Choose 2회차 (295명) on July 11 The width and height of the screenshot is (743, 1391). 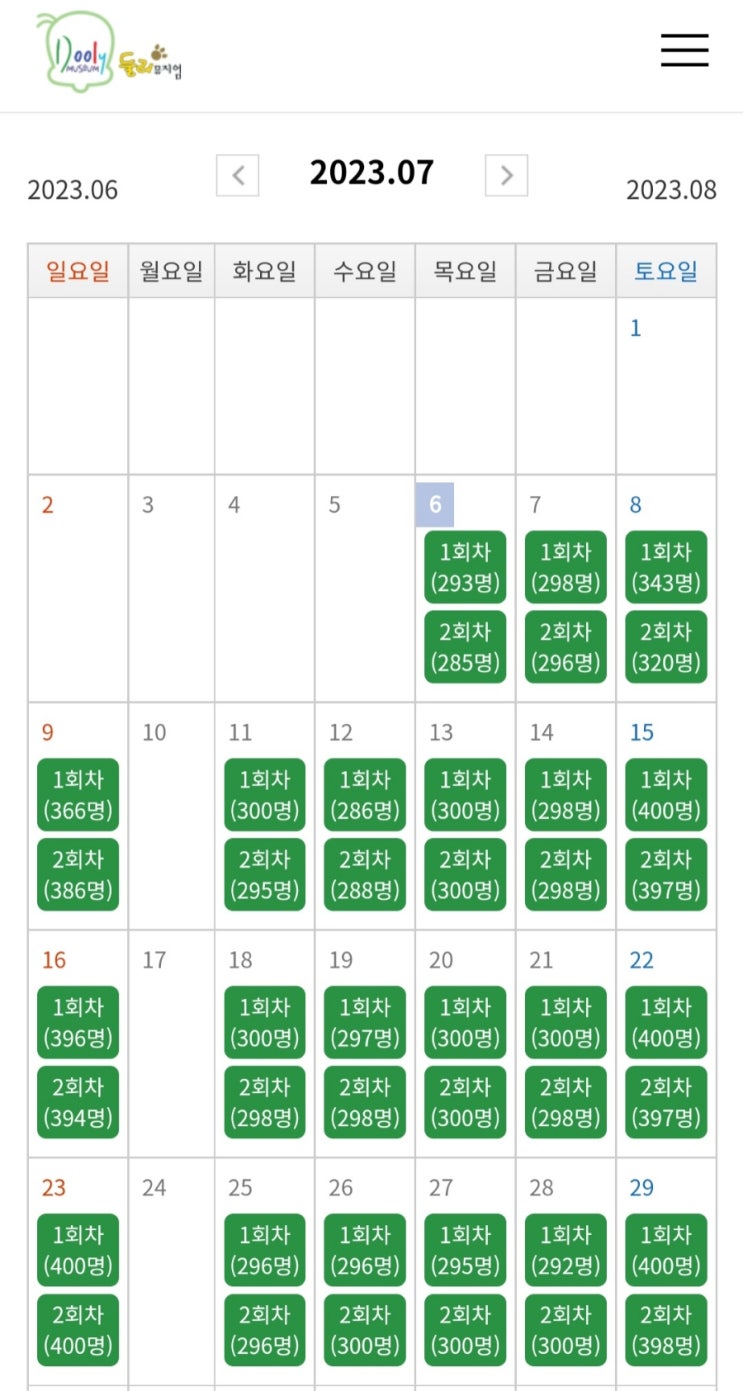[265, 874]
